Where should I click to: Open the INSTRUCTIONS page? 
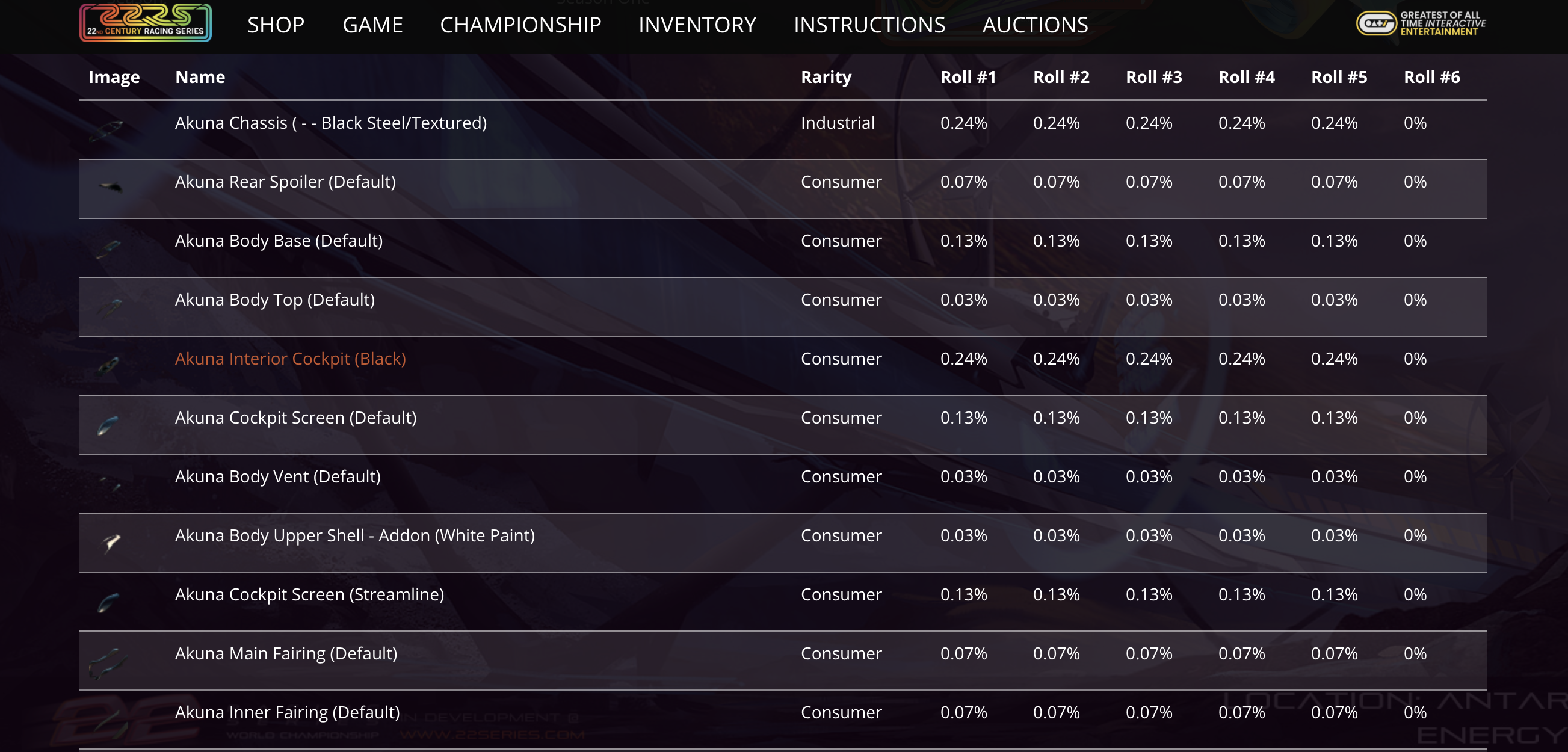[x=869, y=25]
